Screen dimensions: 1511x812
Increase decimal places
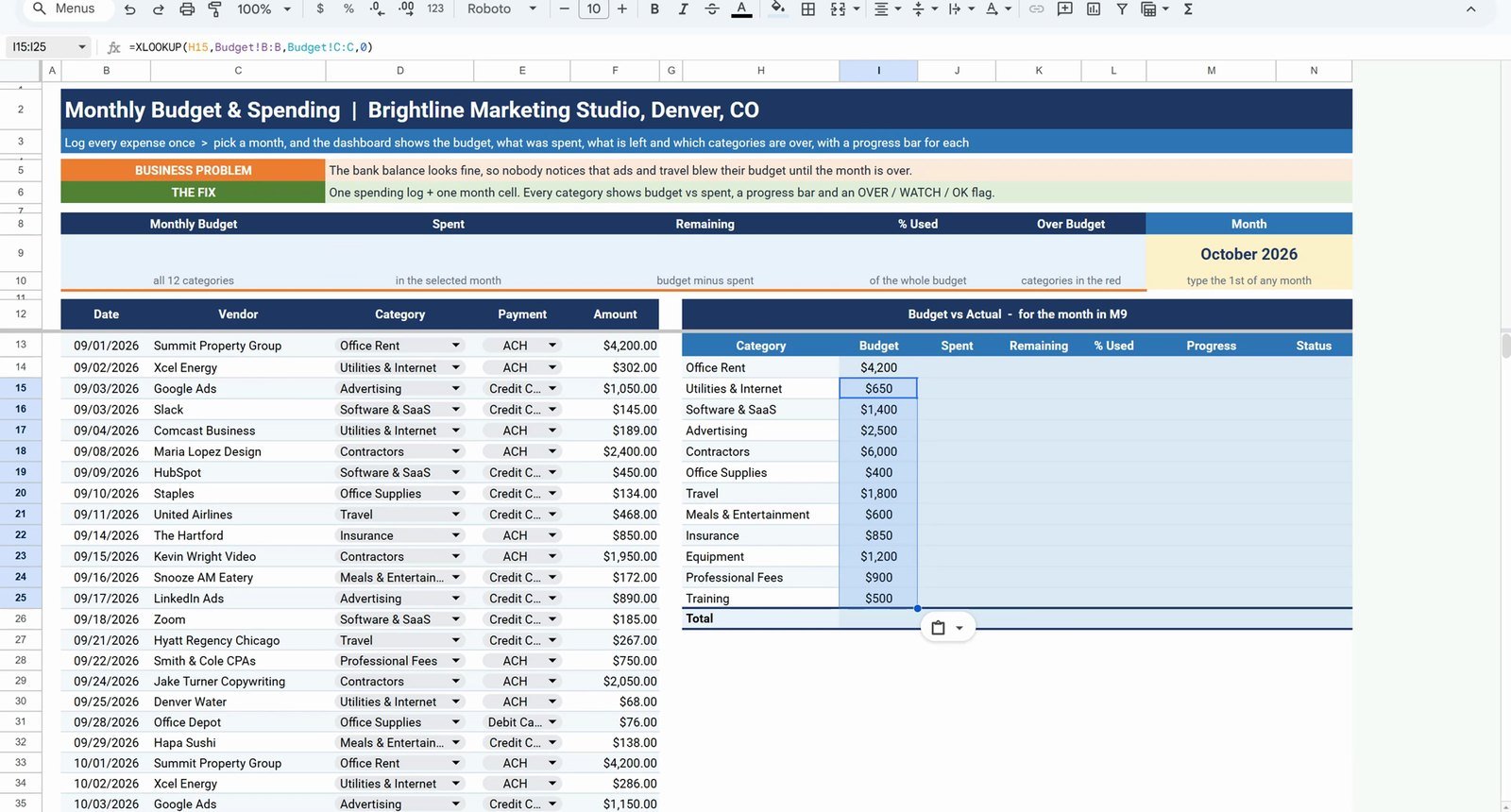407,9
